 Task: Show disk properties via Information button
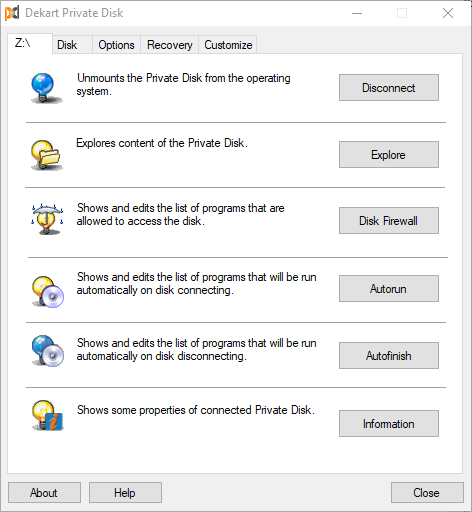389,424
